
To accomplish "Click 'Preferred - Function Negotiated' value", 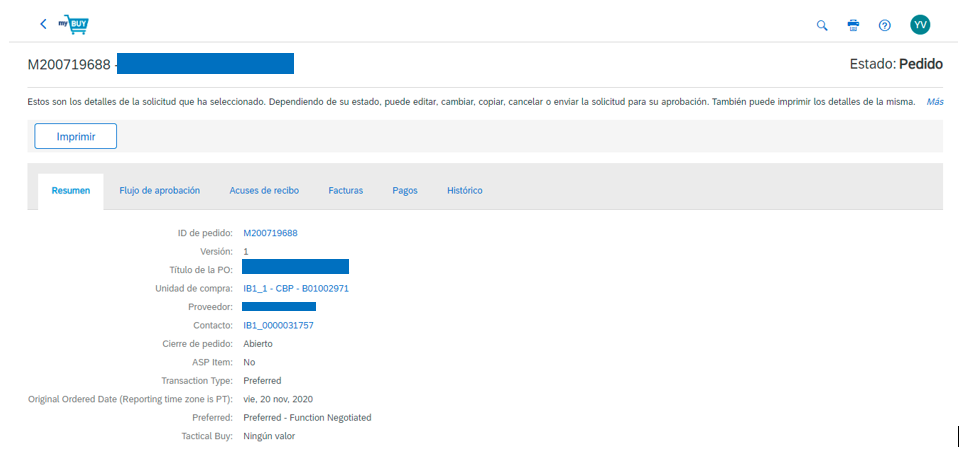I will pyautogui.click(x=307, y=418).
